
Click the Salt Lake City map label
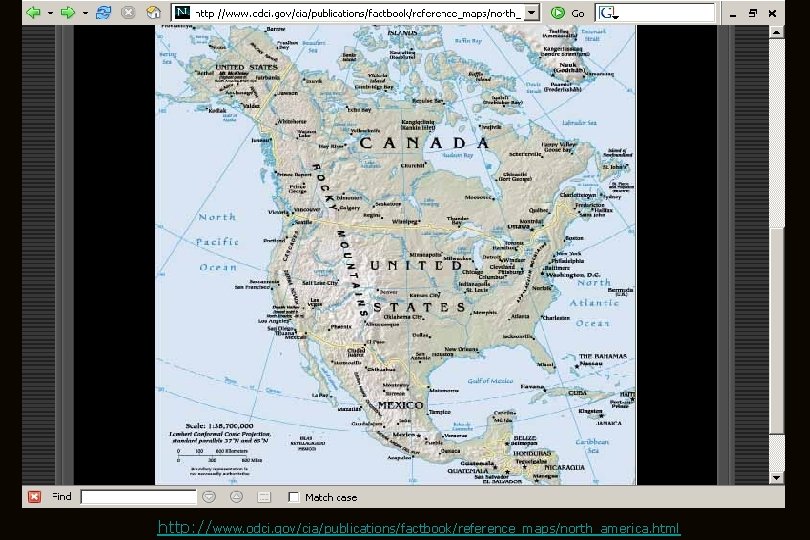click(320, 283)
